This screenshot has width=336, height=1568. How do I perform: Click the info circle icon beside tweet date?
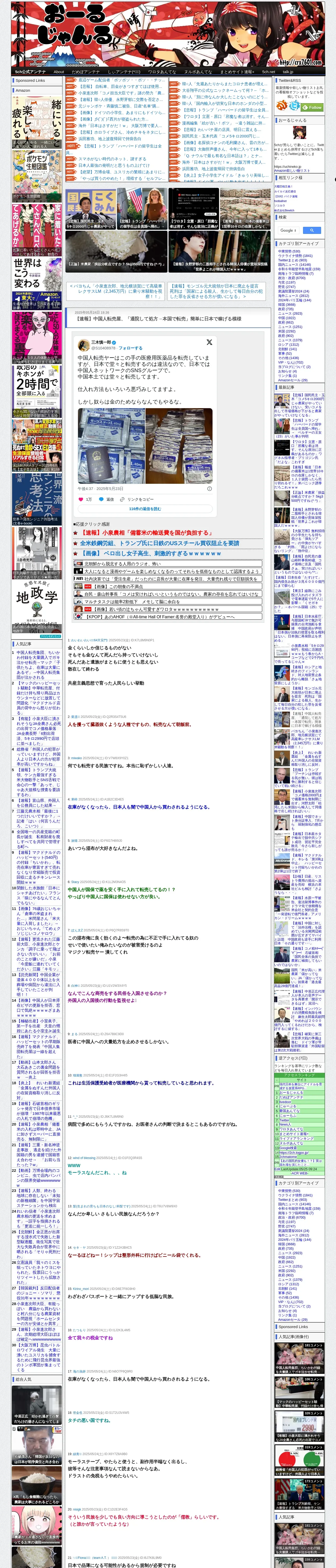pos(209,488)
